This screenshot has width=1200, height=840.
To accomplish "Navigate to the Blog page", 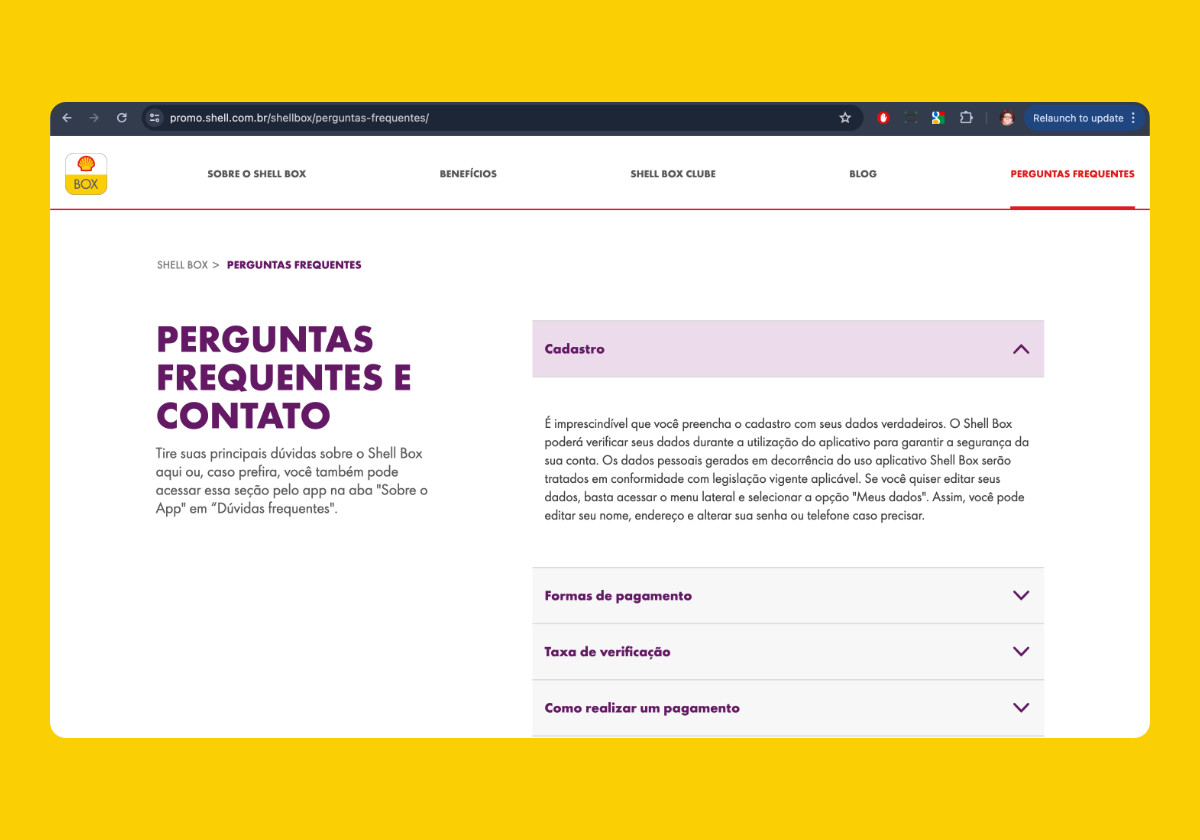I will click(863, 174).
